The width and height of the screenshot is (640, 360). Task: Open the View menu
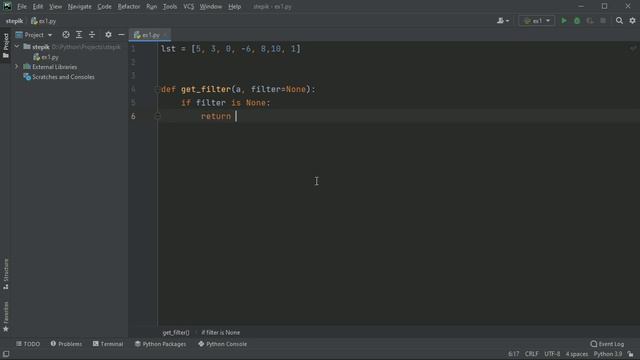[x=55, y=7]
